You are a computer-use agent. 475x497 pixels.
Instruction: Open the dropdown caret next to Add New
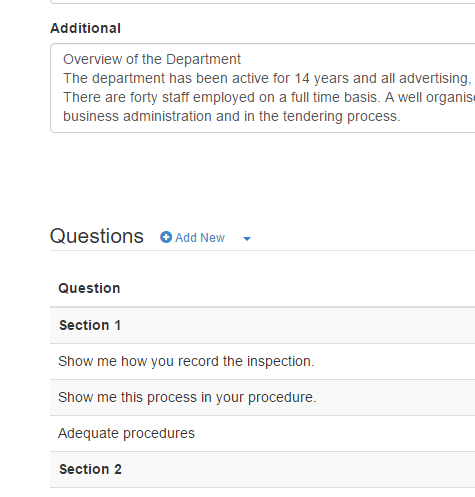247,238
